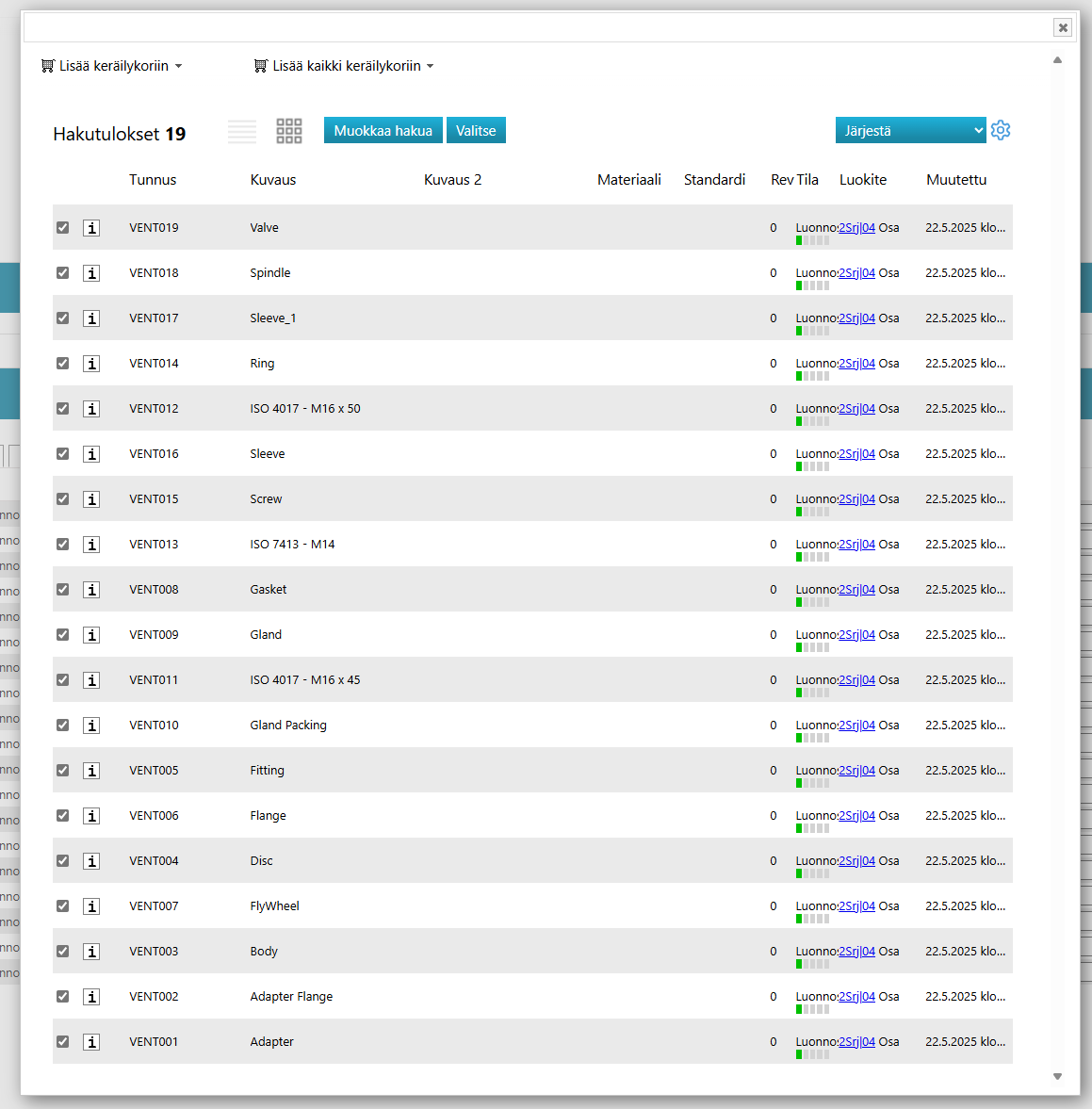Image resolution: width=1092 pixels, height=1109 pixels.
Task: Click the Tunnus column header
Action: pos(153,180)
